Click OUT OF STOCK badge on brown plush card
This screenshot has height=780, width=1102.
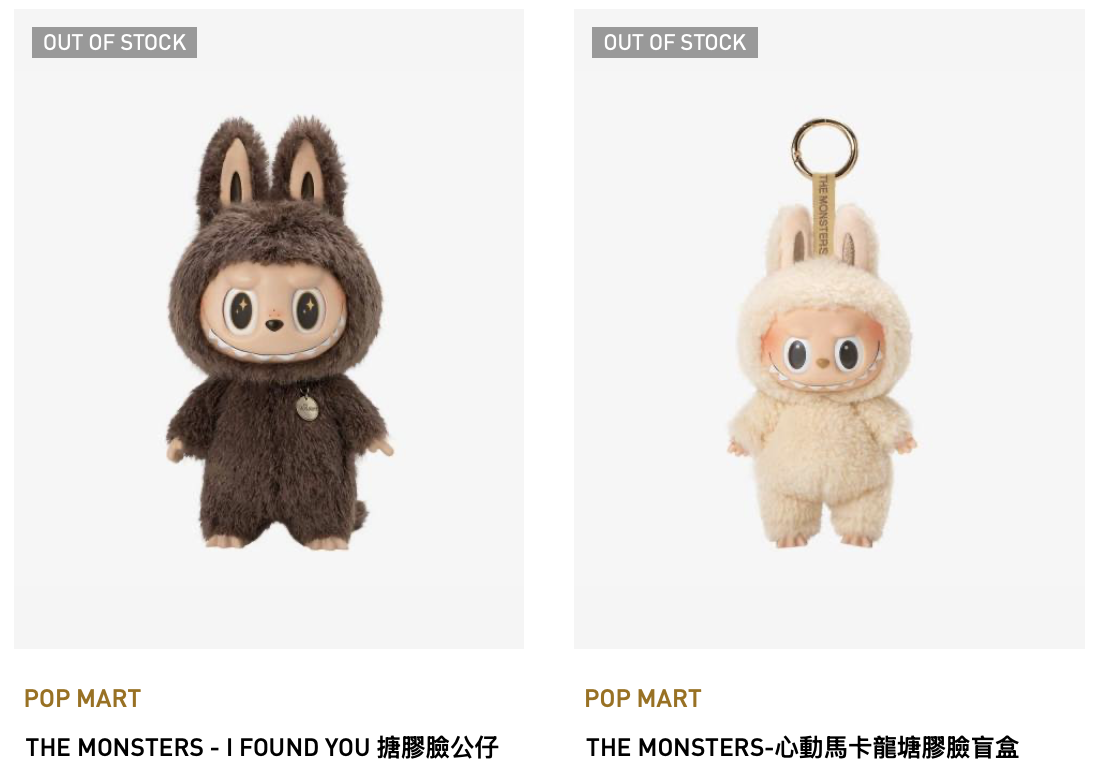115,42
